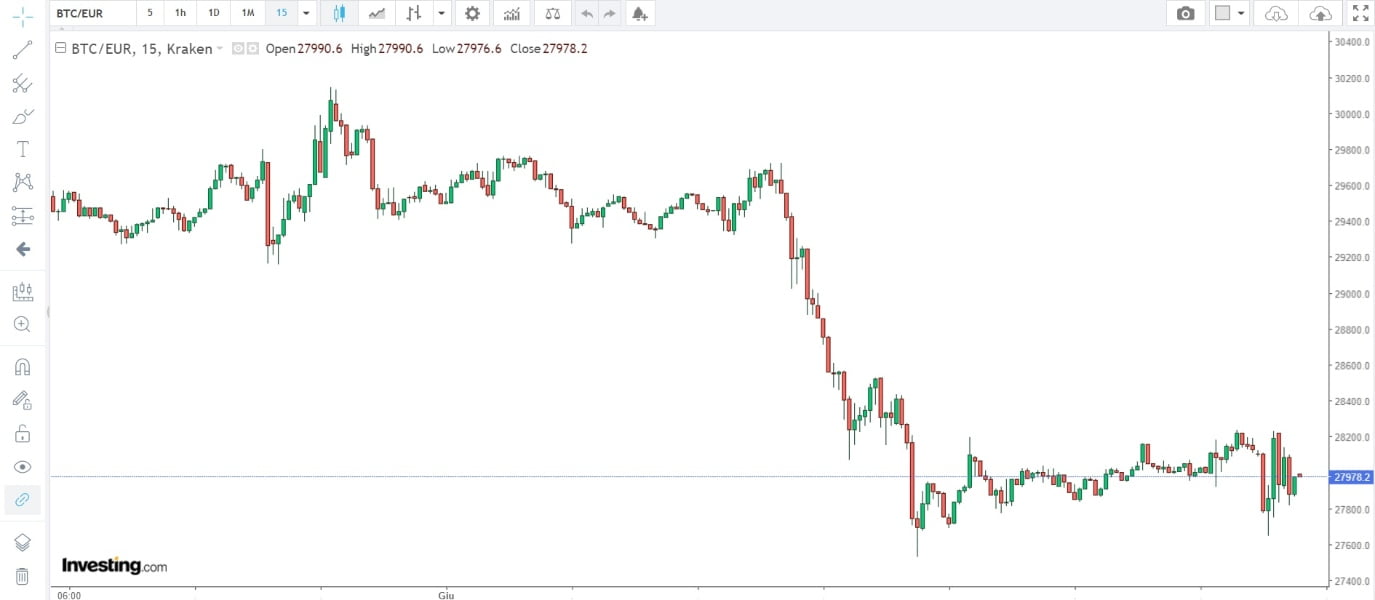Select the text annotation tool
This screenshot has height=600, width=1375.
(22, 149)
